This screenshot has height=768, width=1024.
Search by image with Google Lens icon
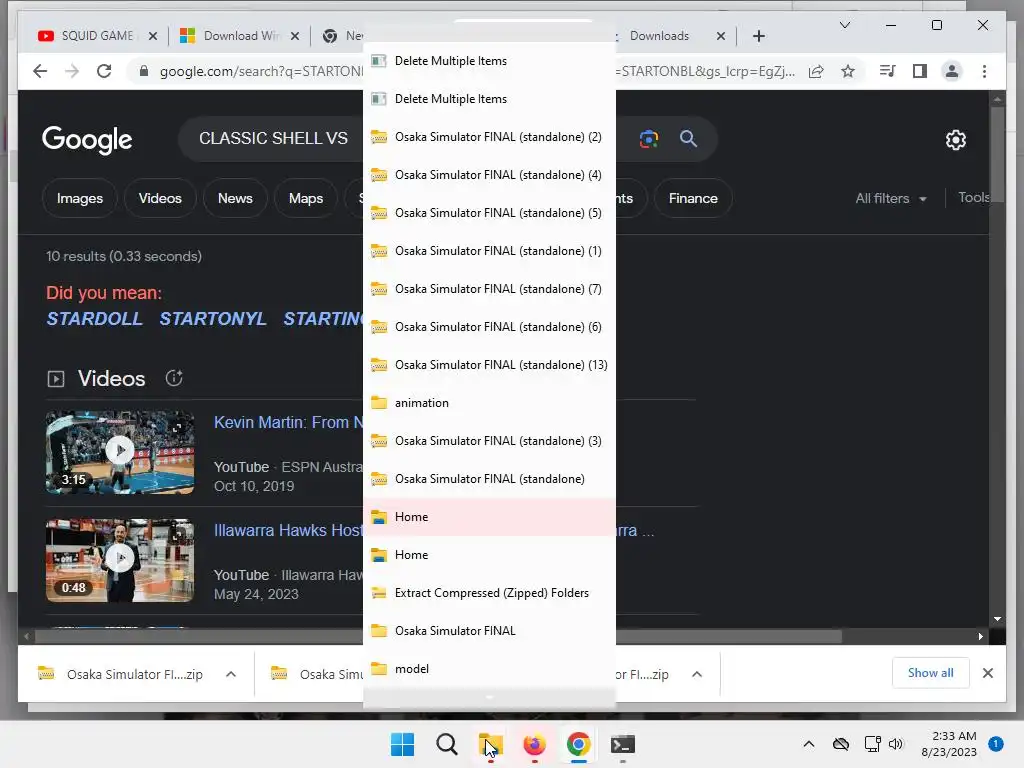pos(648,138)
